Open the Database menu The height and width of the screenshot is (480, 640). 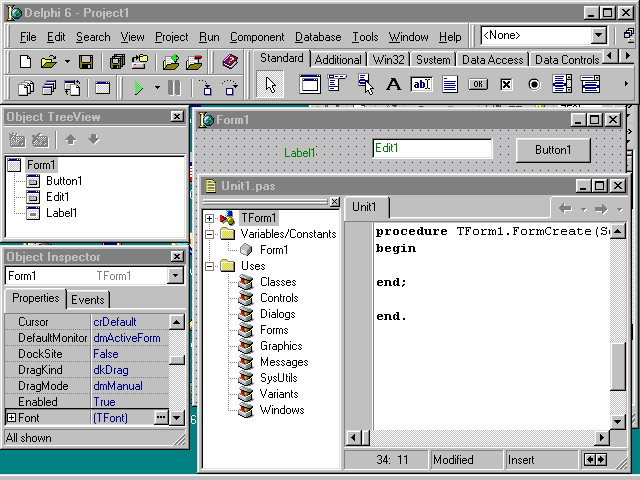[x=318, y=37]
